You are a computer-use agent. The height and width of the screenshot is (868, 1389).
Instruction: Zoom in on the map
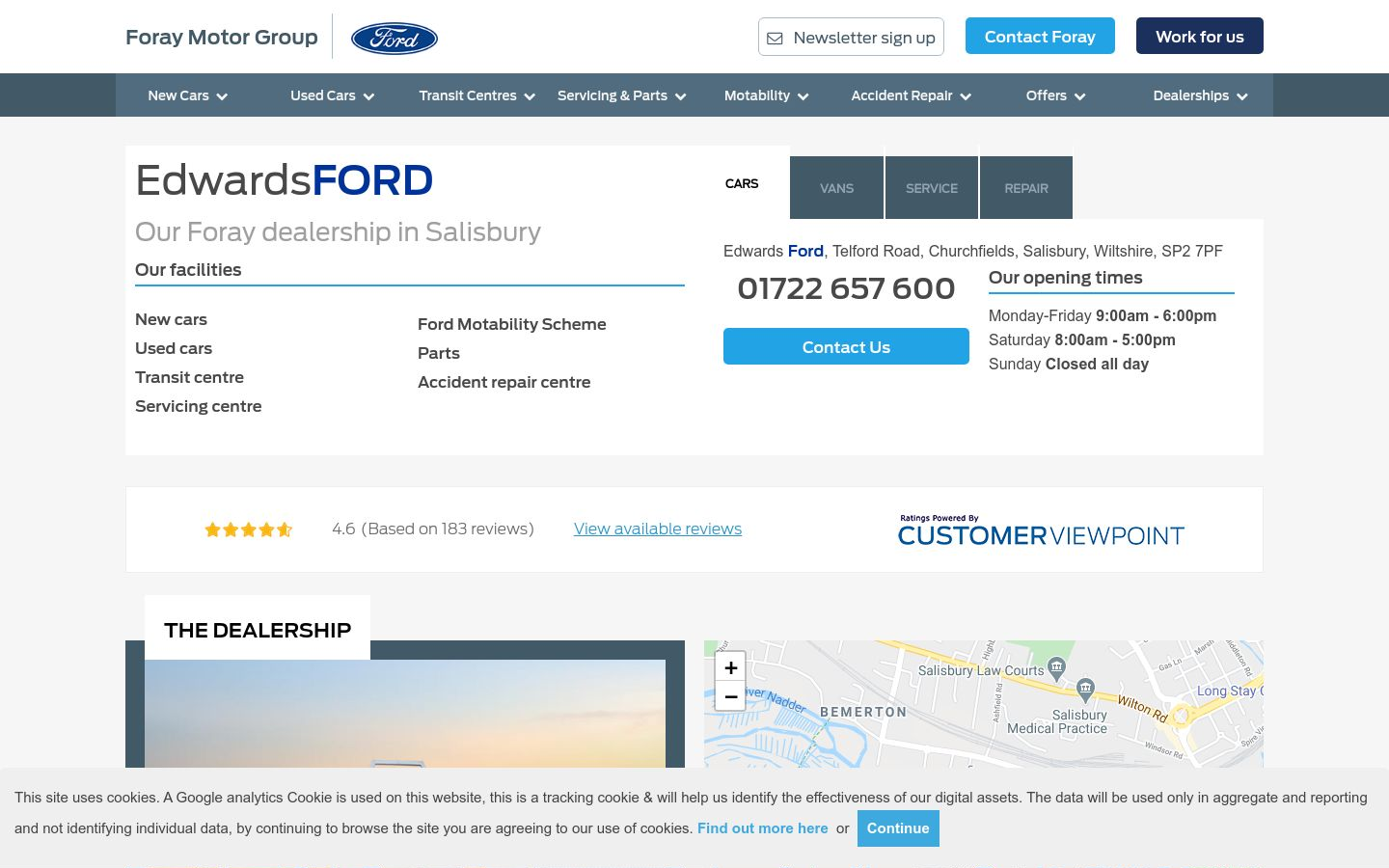click(730, 667)
